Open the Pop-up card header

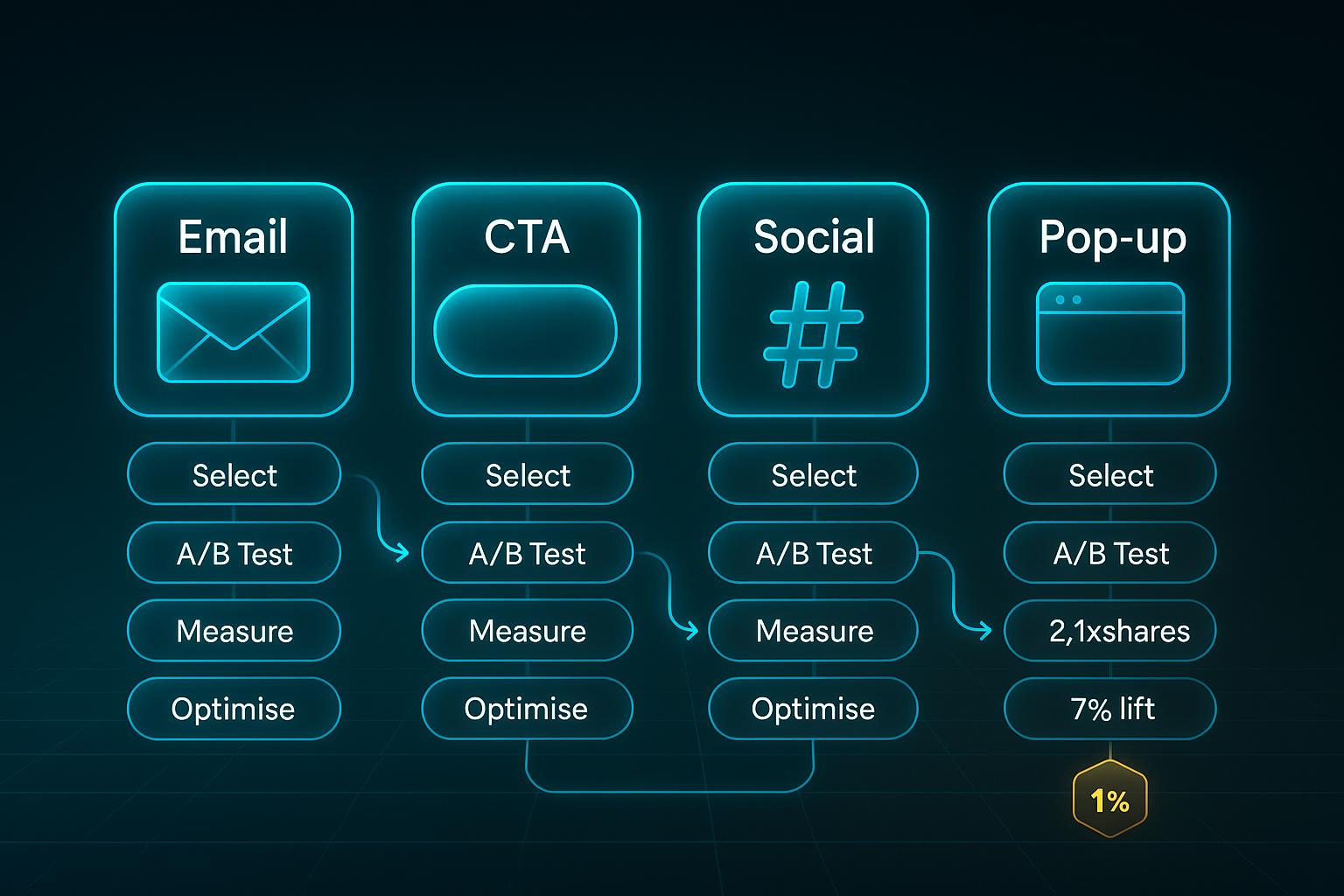(x=1111, y=238)
